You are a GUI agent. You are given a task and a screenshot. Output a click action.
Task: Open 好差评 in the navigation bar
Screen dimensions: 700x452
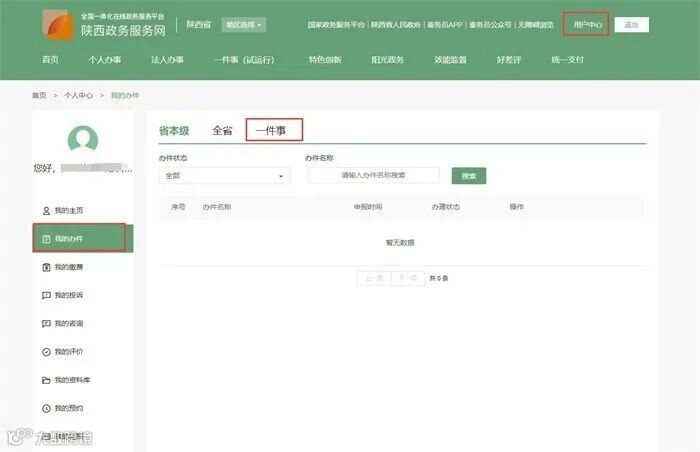pyautogui.click(x=509, y=59)
